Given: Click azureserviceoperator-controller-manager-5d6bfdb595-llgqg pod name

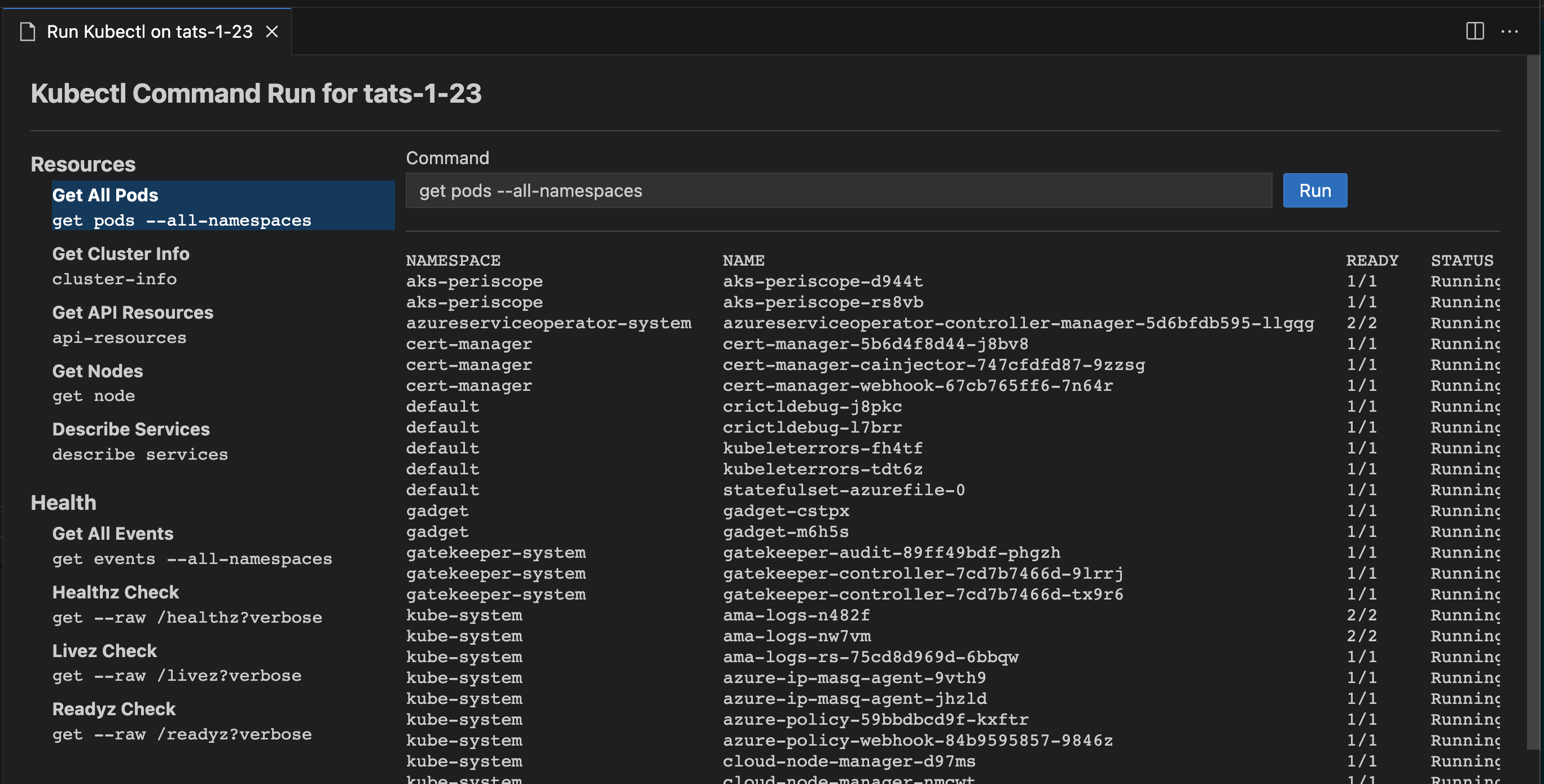Looking at the screenshot, I should (1019, 323).
